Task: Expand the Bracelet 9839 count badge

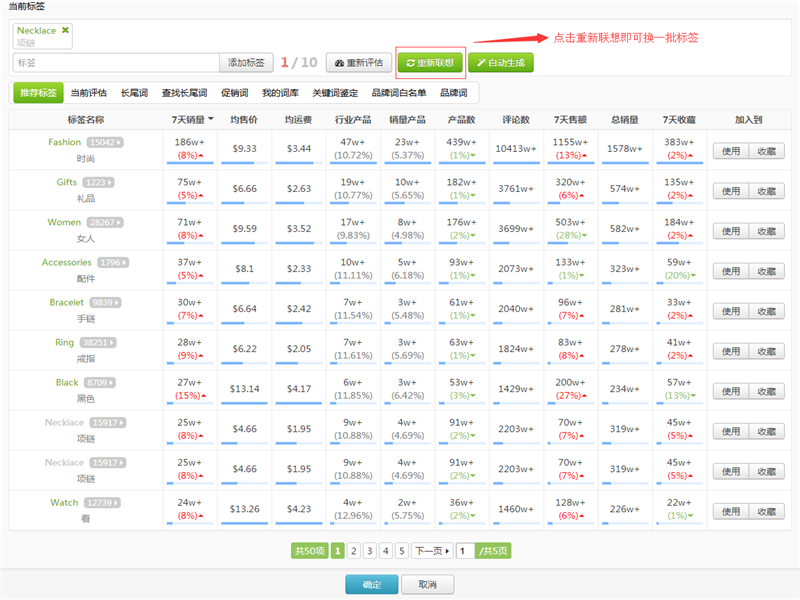Action: pos(106,303)
